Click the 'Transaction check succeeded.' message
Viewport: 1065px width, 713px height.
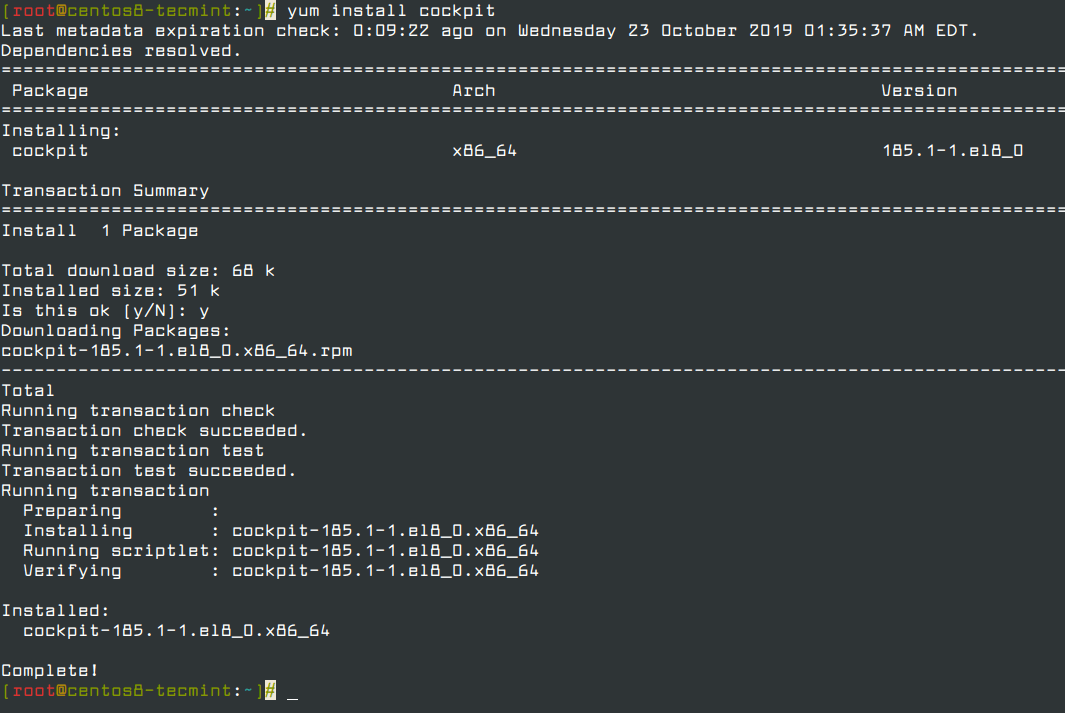(x=154, y=431)
